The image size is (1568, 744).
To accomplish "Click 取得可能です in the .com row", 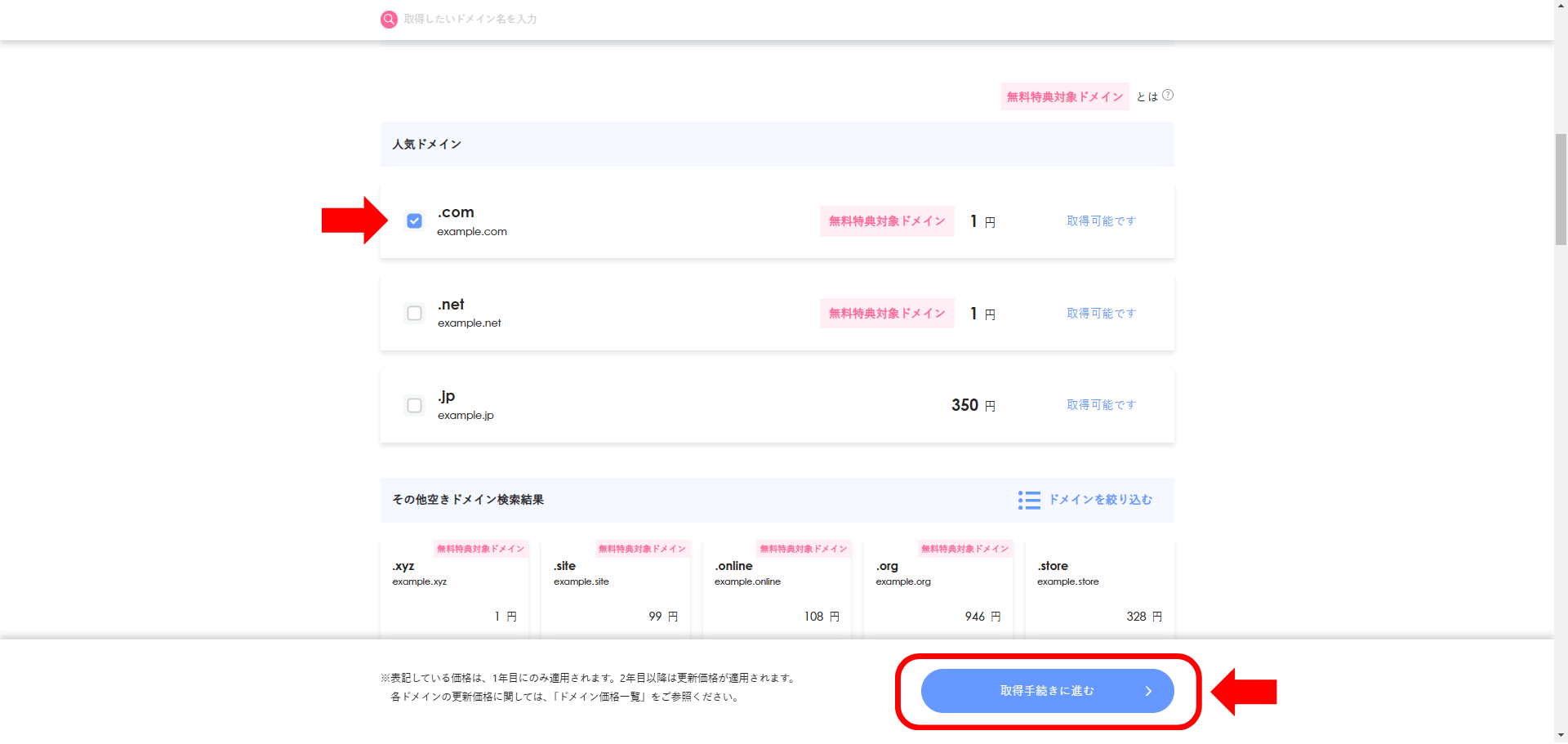I will click(1101, 221).
